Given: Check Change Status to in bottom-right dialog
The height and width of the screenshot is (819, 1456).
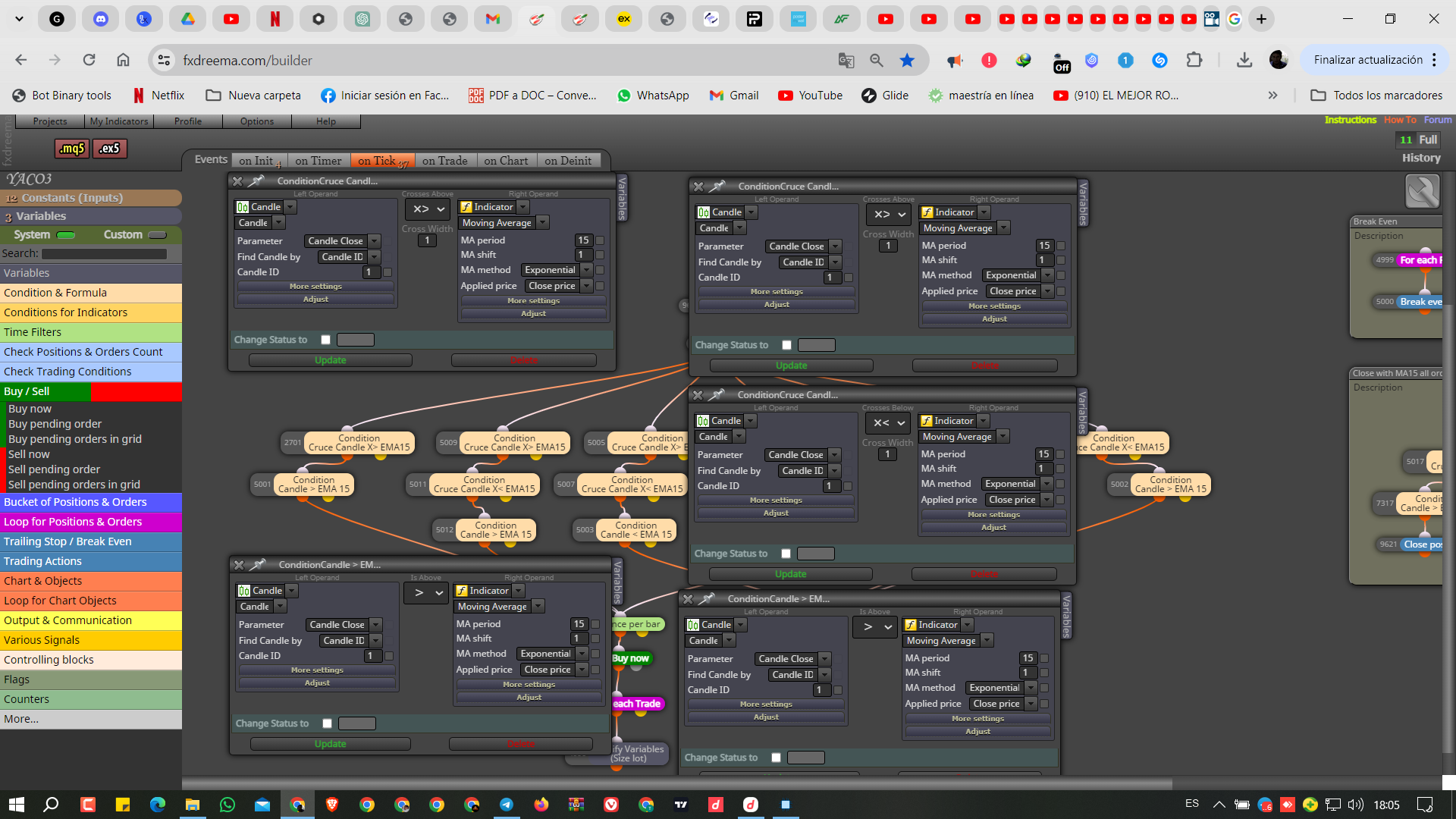Looking at the screenshot, I should [x=776, y=758].
